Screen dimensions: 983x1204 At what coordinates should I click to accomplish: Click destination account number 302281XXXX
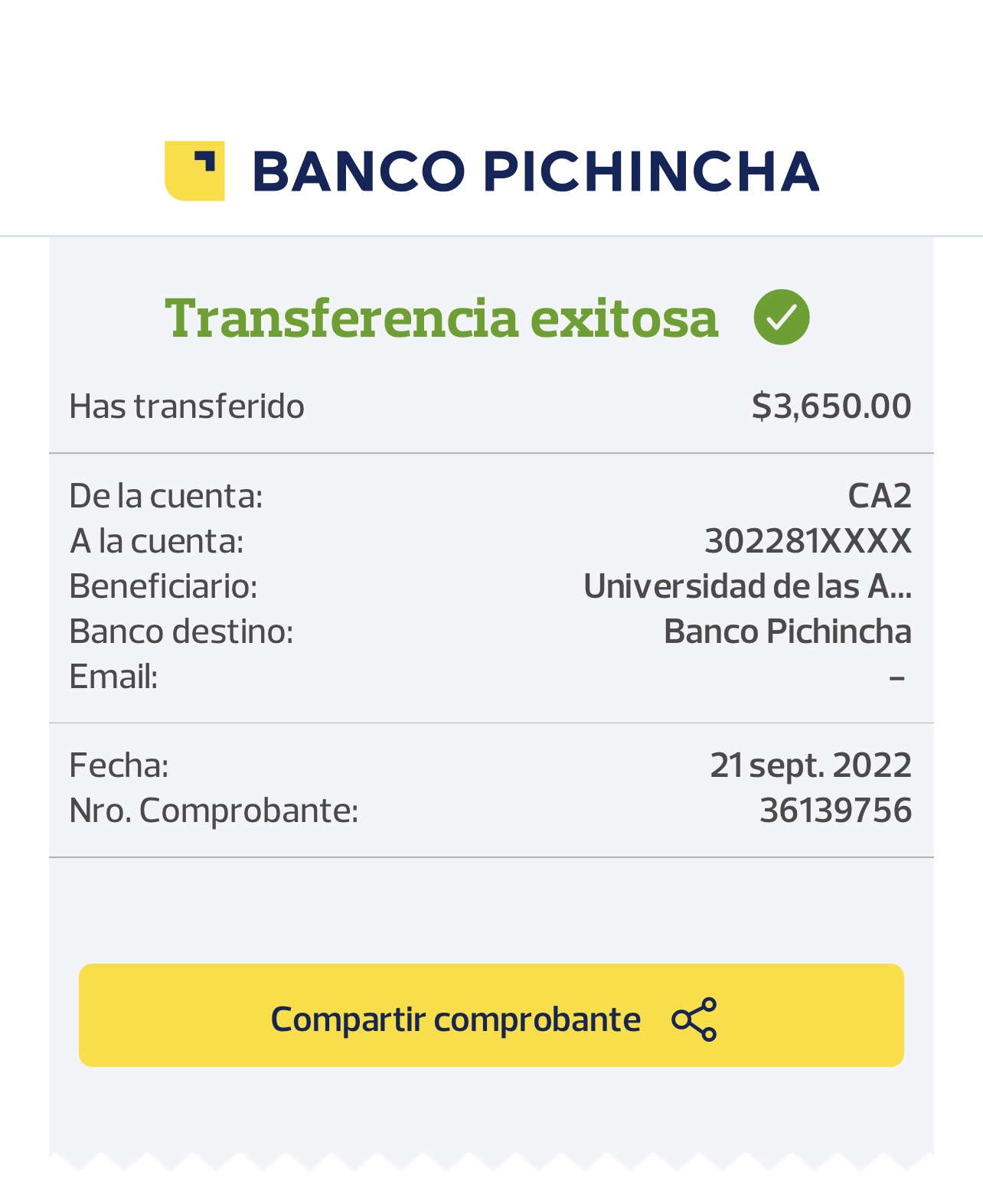tap(808, 541)
